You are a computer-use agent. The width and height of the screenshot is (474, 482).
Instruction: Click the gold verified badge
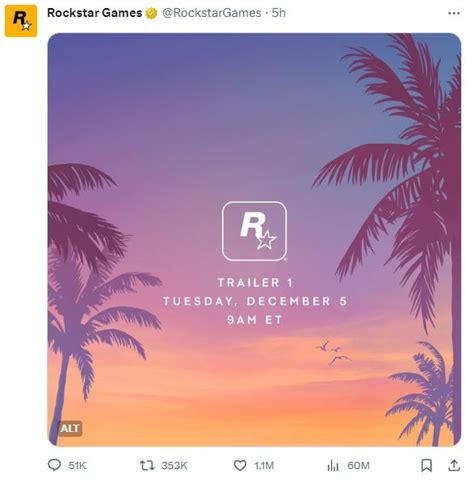pos(151,13)
